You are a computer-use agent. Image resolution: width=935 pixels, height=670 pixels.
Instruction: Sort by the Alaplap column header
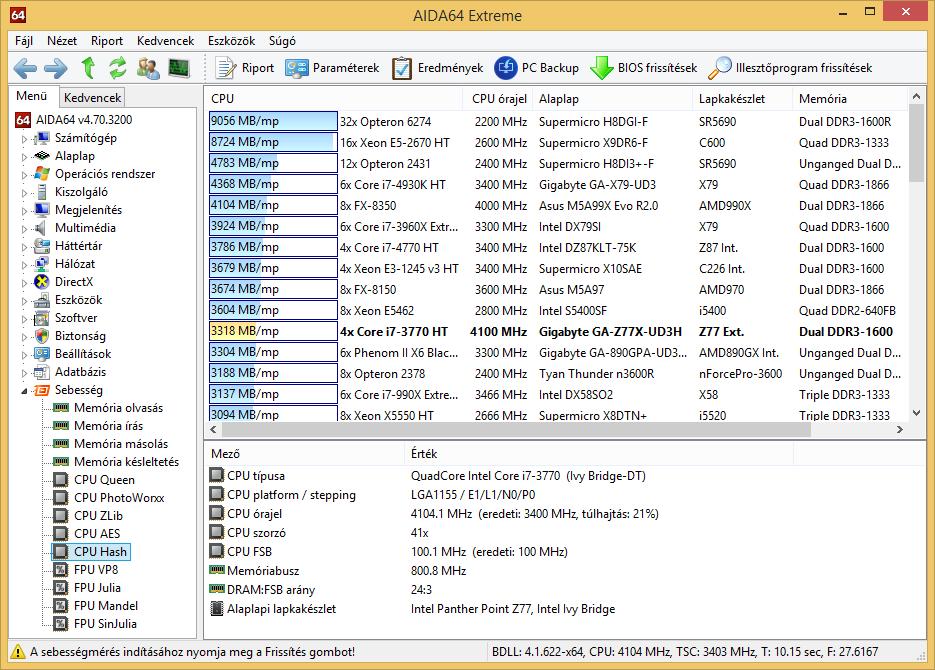click(x=612, y=98)
